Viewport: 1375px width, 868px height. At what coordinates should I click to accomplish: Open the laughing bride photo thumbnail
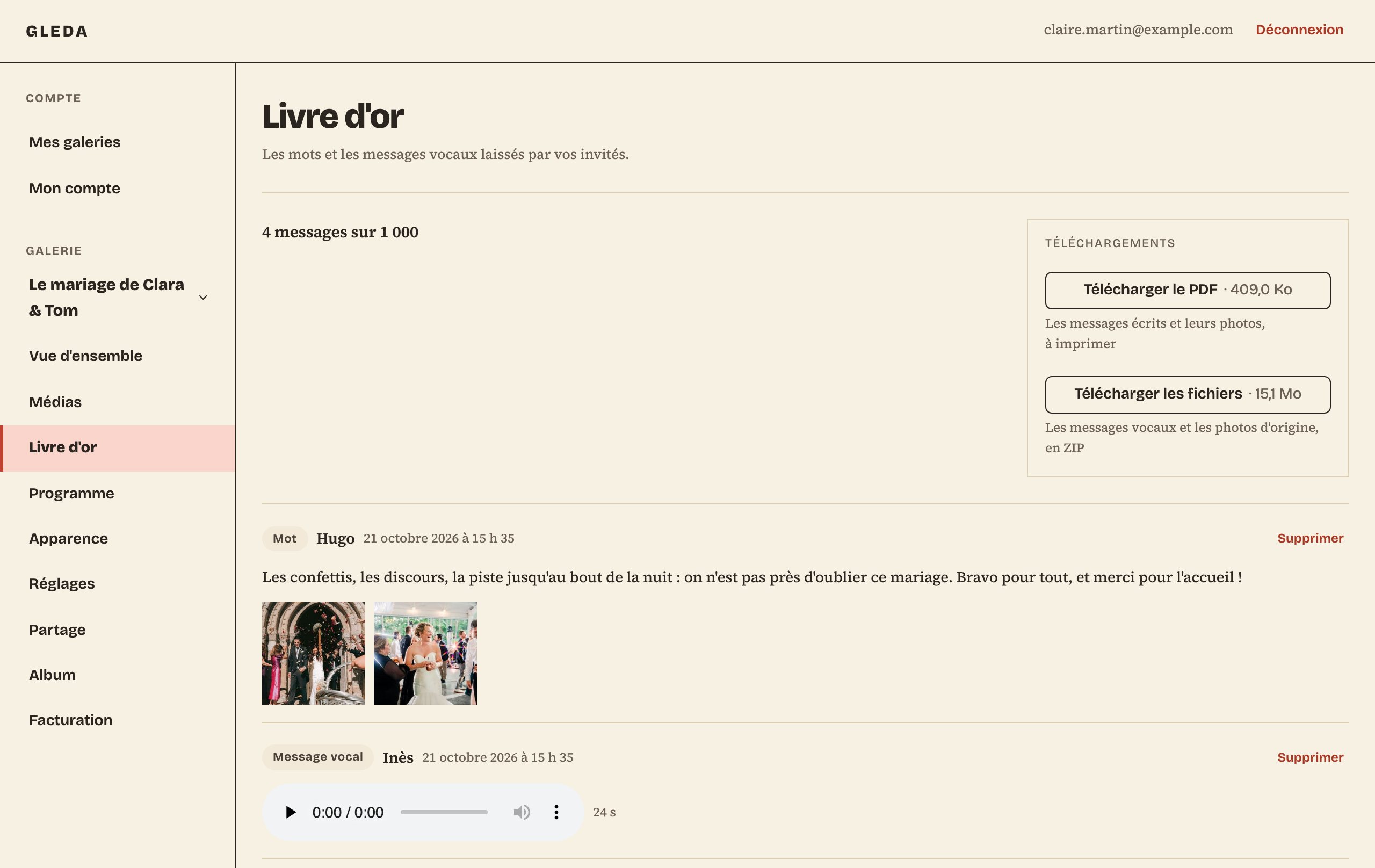[x=425, y=653]
